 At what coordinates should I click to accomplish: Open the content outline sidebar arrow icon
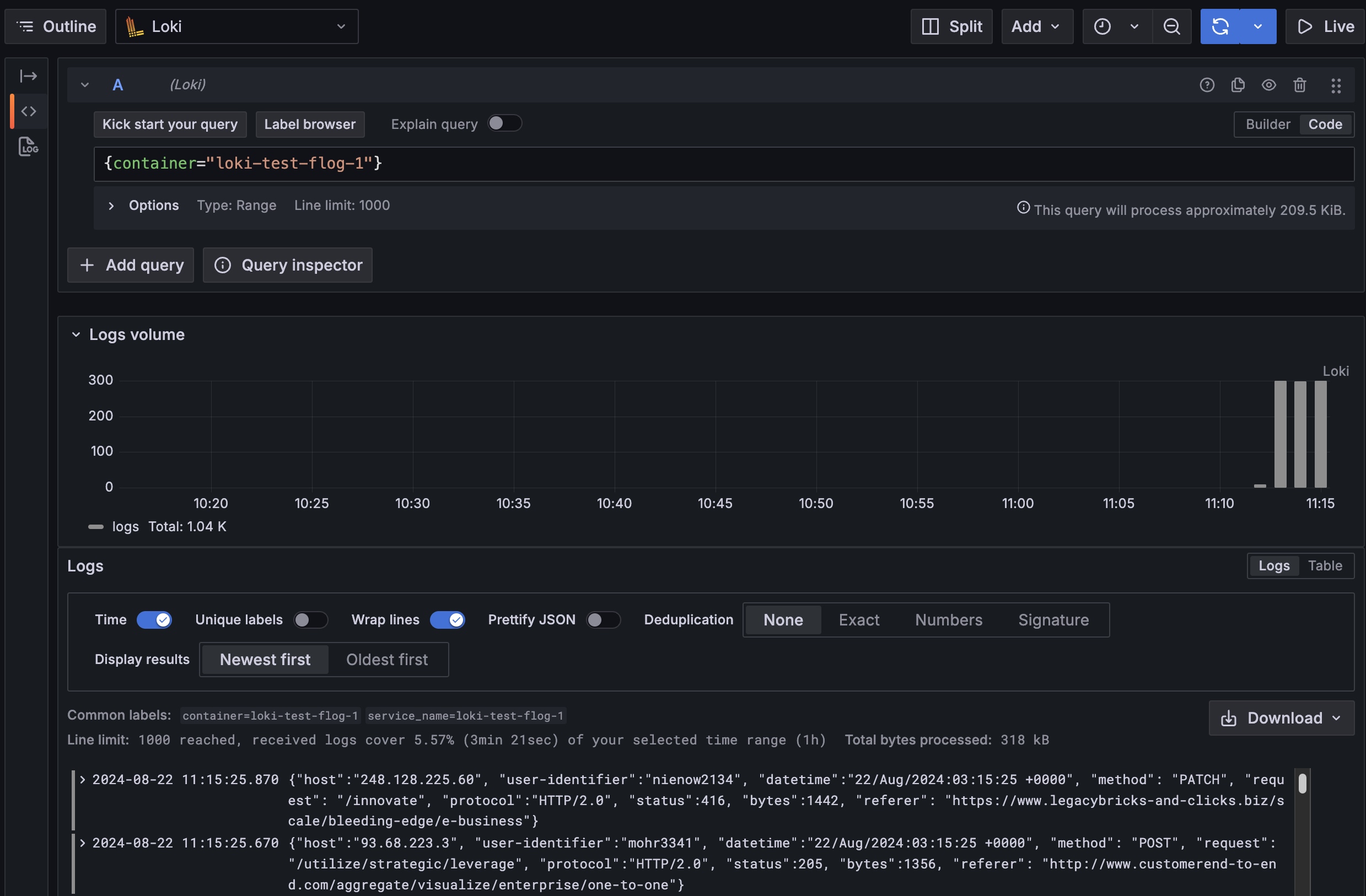pyautogui.click(x=28, y=75)
